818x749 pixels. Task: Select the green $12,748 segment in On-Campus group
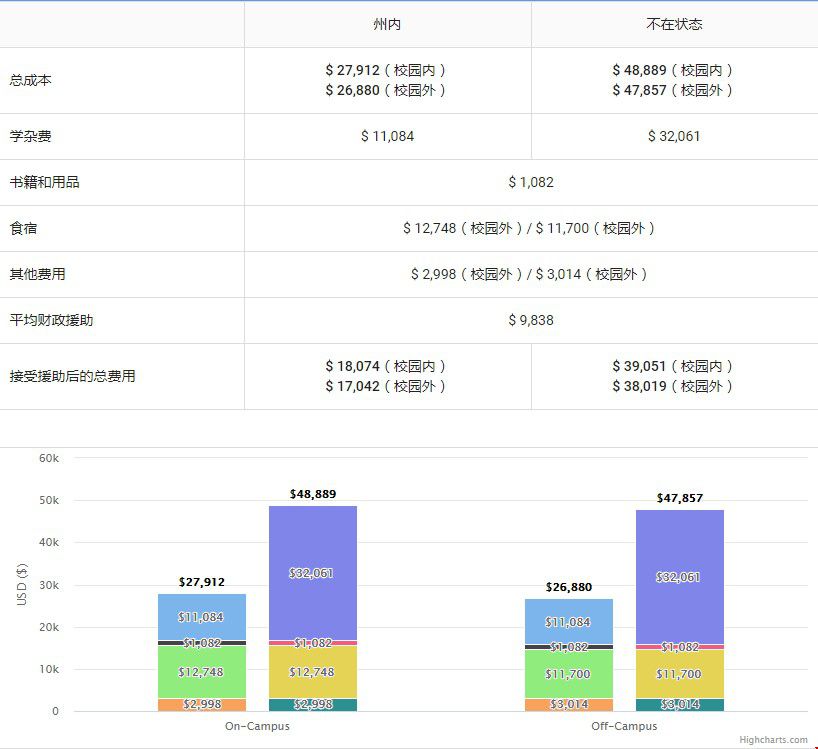(x=201, y=672)
